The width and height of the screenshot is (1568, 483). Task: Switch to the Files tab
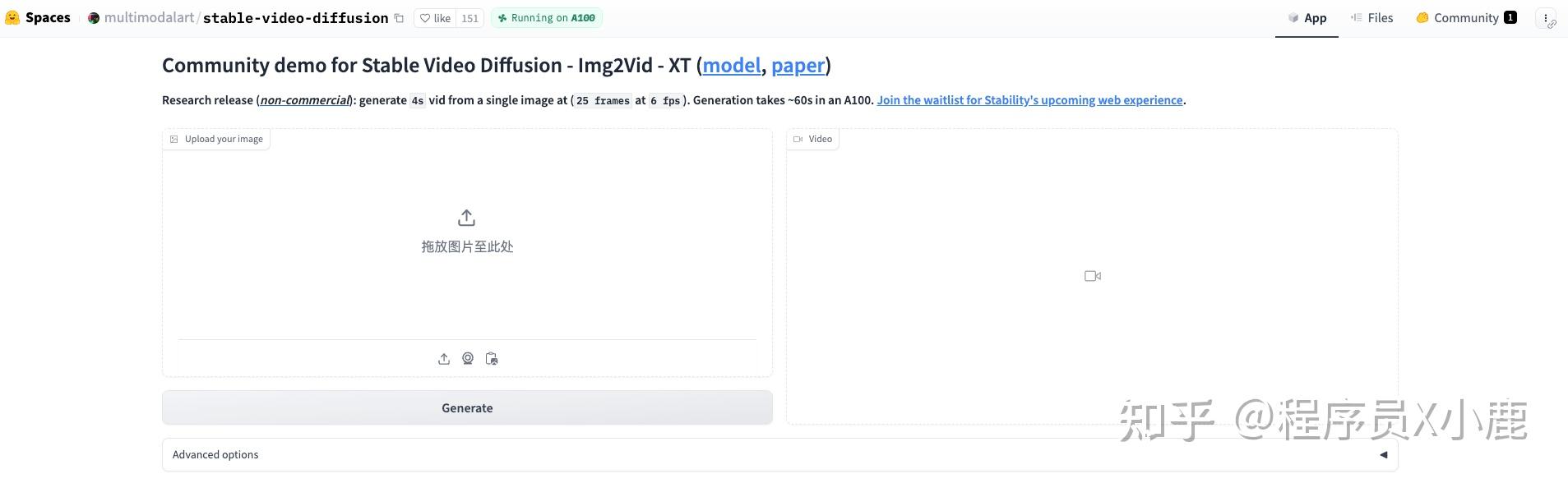coord(1372,18)
